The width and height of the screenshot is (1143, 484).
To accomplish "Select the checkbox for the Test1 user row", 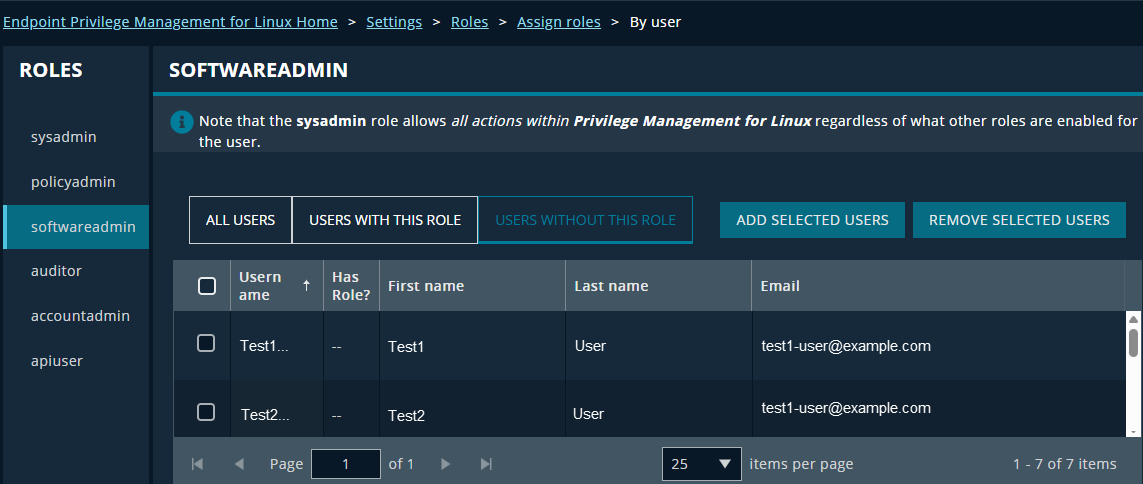I will tap(206, 343).
